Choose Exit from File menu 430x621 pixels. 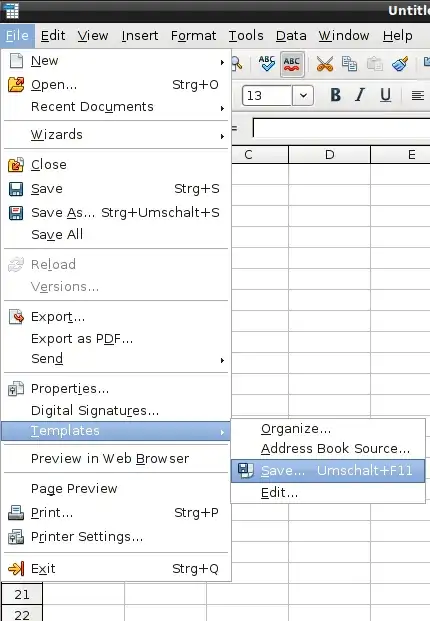116,569
